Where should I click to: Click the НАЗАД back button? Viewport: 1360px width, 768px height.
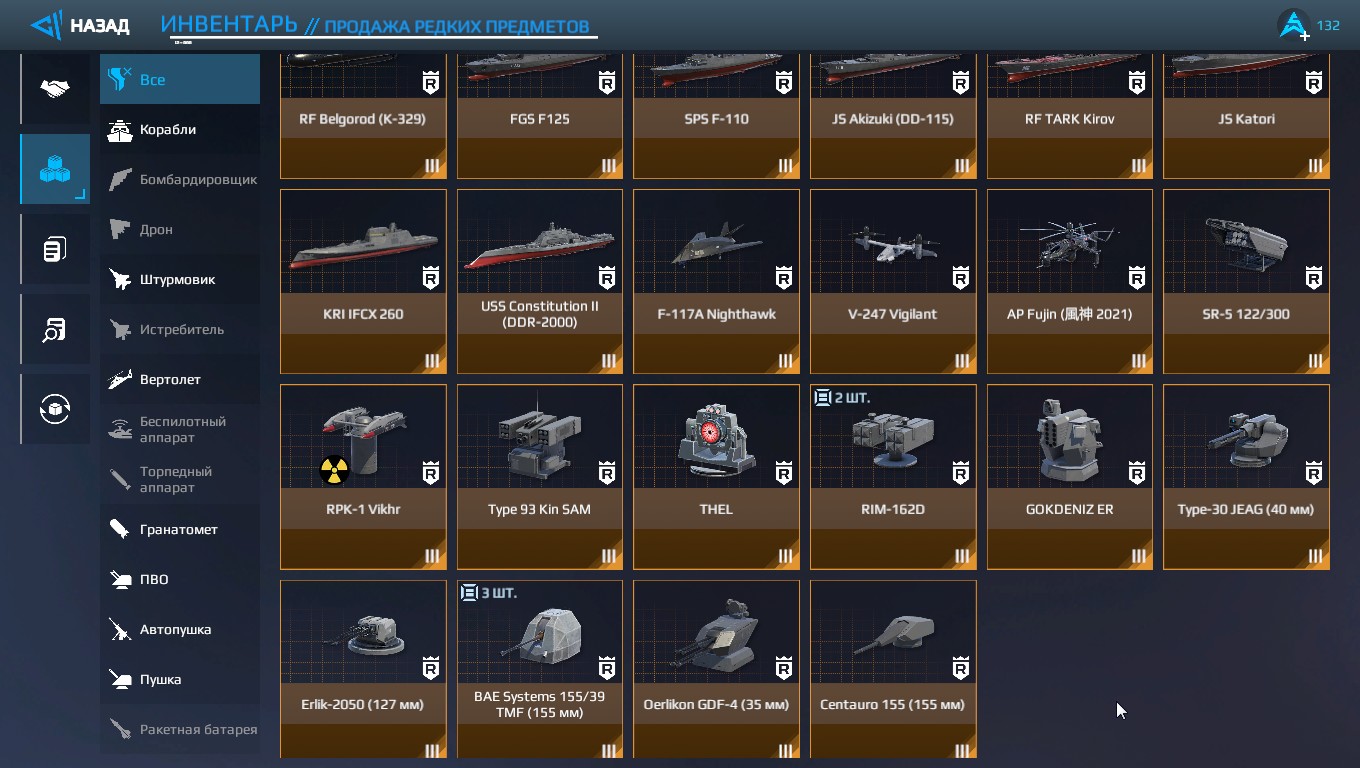coord(99,26)
